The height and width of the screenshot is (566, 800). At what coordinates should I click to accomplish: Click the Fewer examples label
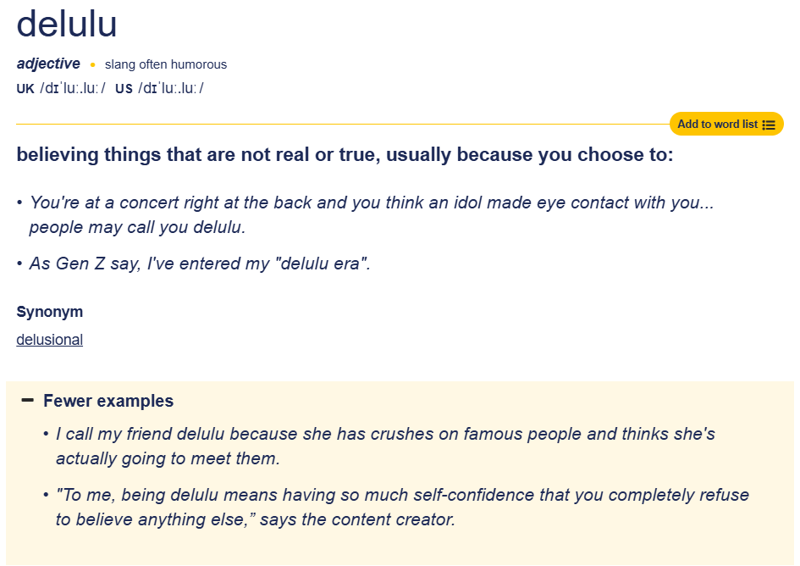coord(108,401)
